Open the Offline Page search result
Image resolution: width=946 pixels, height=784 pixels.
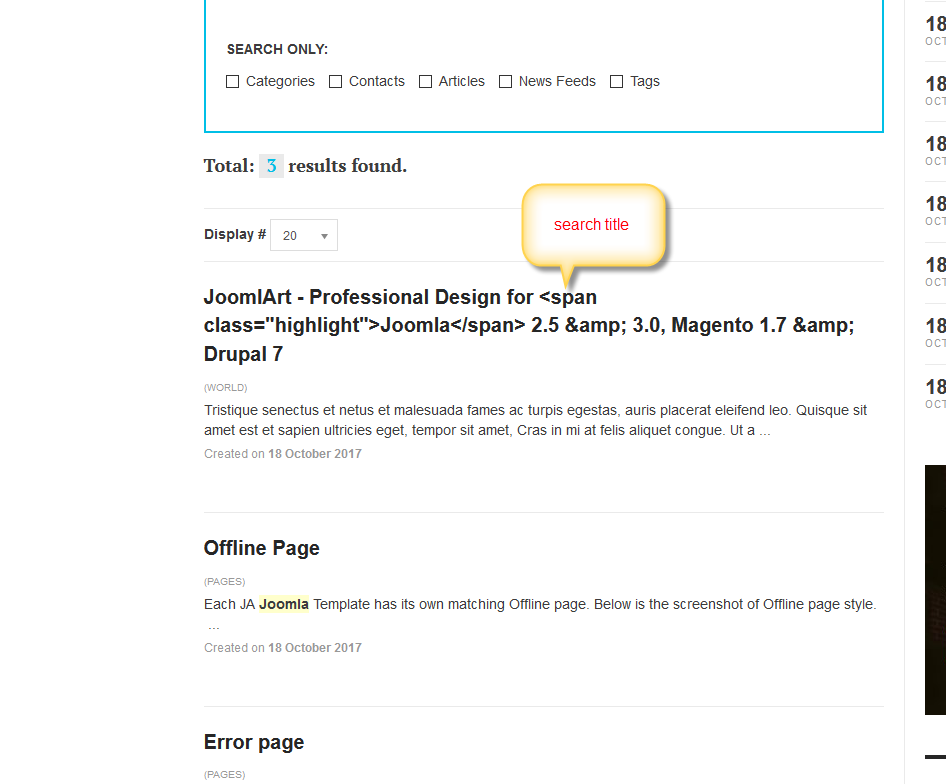[262, 548]
